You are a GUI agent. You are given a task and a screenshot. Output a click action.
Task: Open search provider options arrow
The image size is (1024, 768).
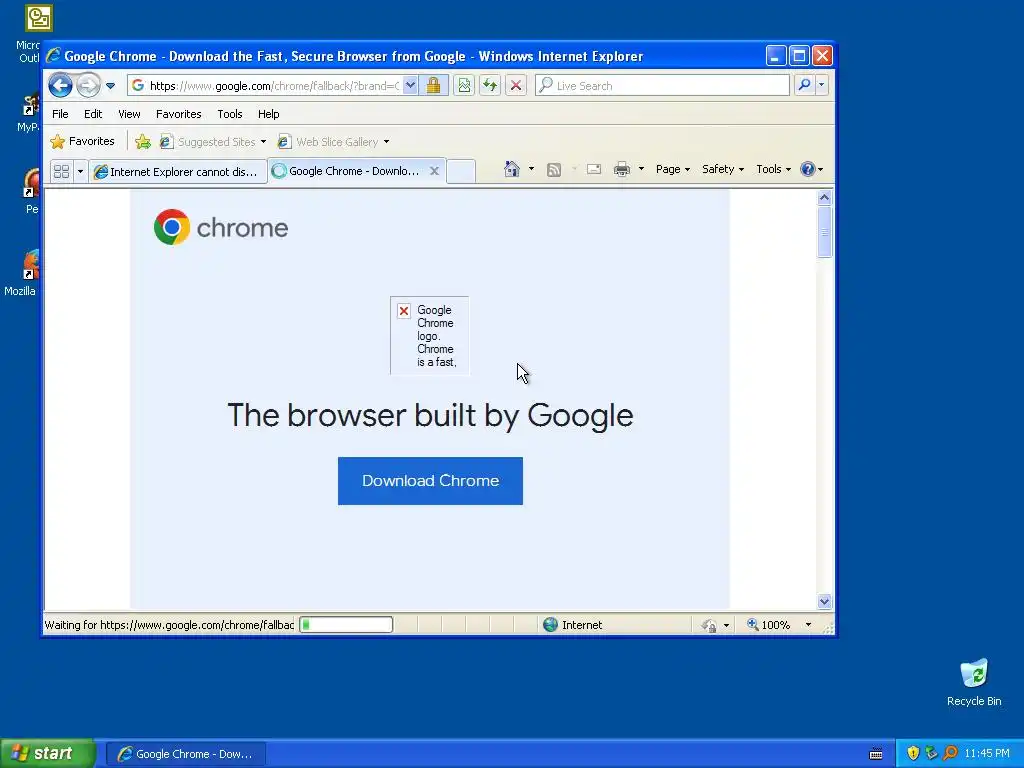pyautogui.click(x=822, y=85)
